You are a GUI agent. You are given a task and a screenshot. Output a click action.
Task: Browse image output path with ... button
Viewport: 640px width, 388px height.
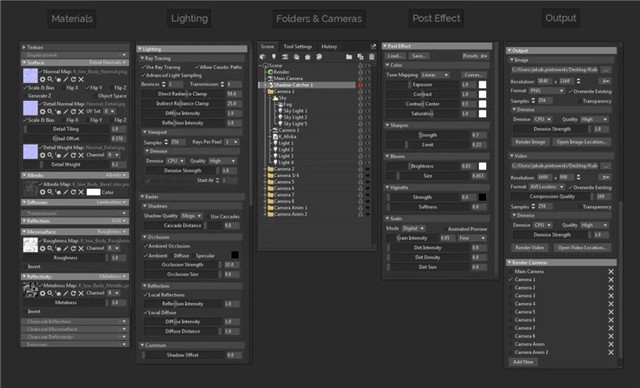pyautogui.click(x=606, y=70)
